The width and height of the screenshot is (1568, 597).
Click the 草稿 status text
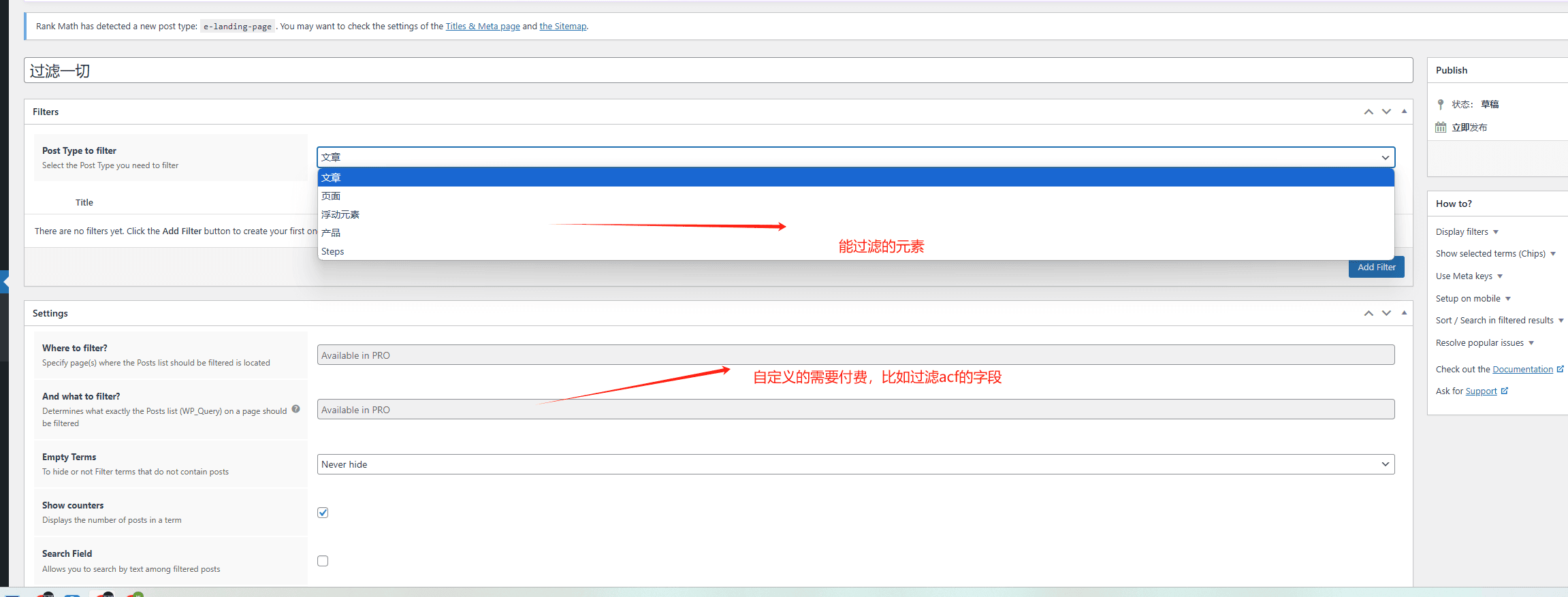point(1490,104)
